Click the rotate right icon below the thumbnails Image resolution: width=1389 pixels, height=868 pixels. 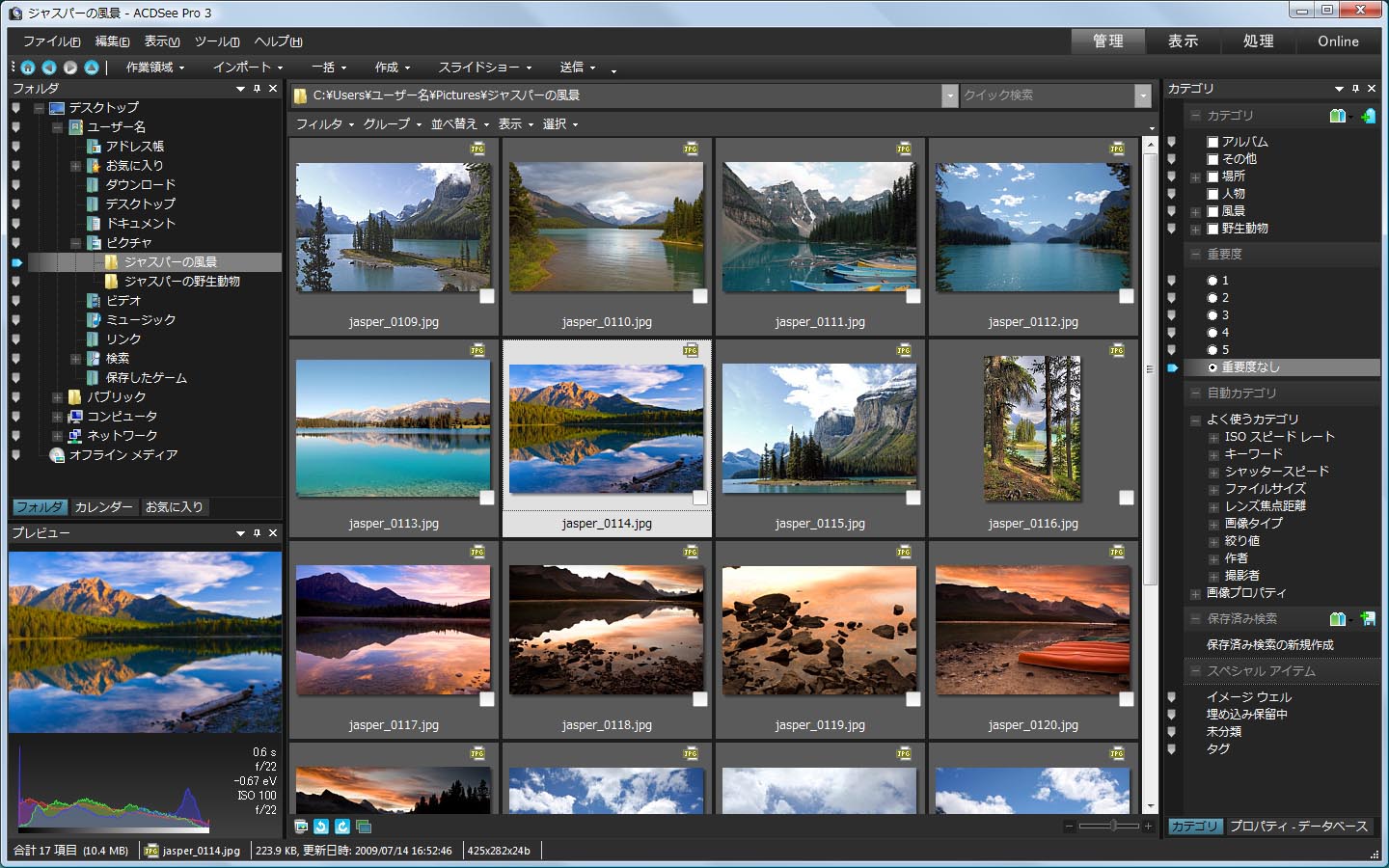[x=342, y=827]
